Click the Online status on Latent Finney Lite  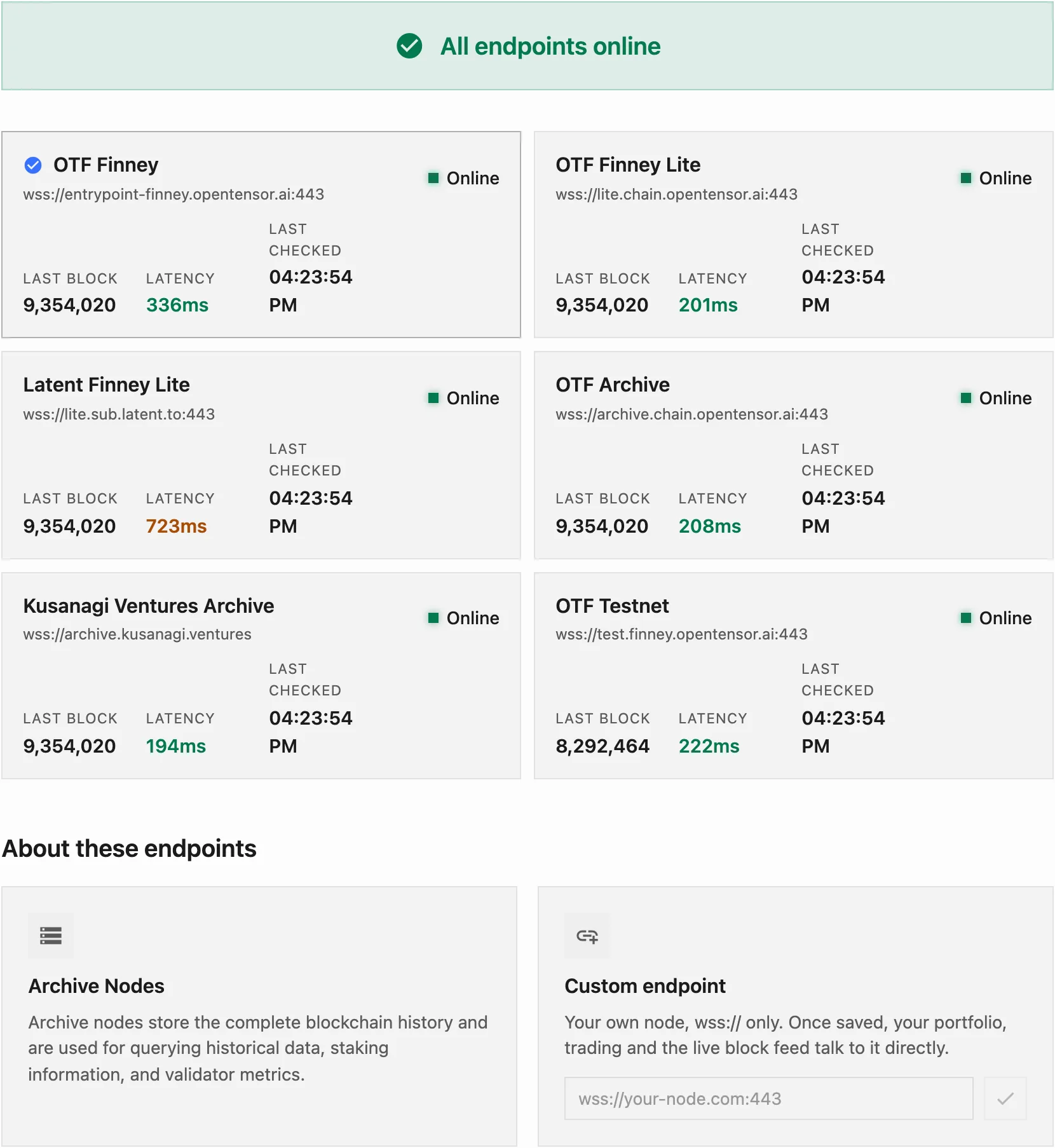coord(464,398)
